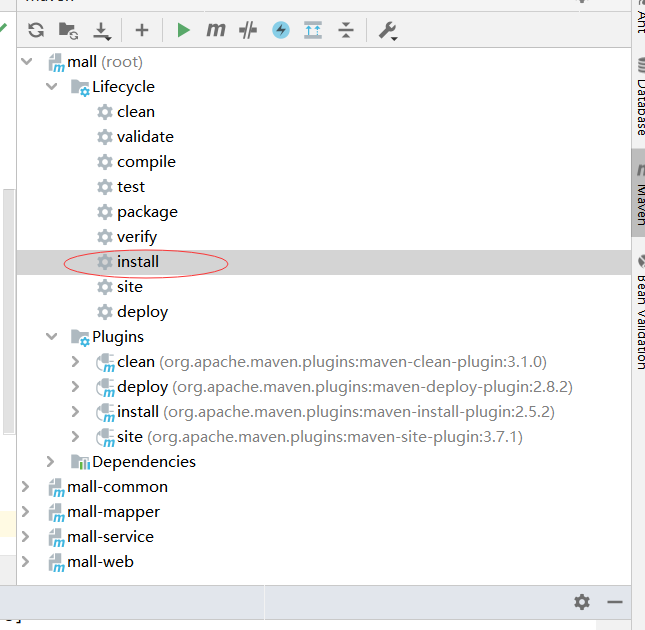The width and height of the screenshot is (645, 630).
Task: Select the clean lifecycle phase
Action: pos(136,112)
